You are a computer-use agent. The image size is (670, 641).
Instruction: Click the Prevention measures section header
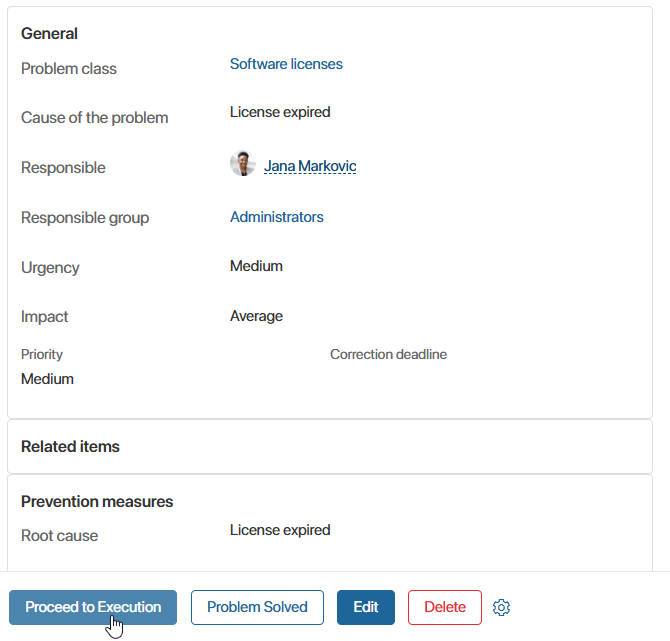point(97,501)
